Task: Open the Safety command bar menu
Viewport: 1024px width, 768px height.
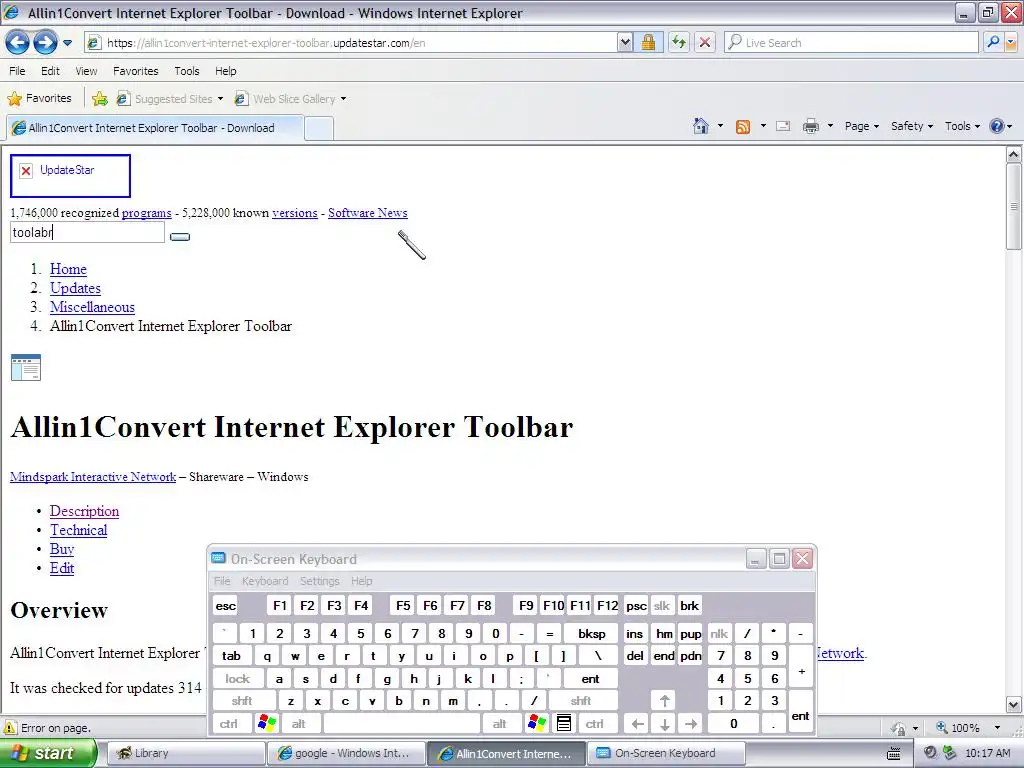Action: pos(912,126)
